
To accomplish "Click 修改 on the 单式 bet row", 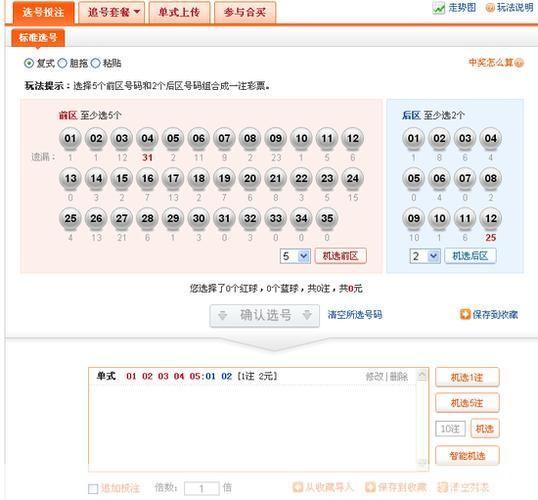I will (x=374, y=377).
